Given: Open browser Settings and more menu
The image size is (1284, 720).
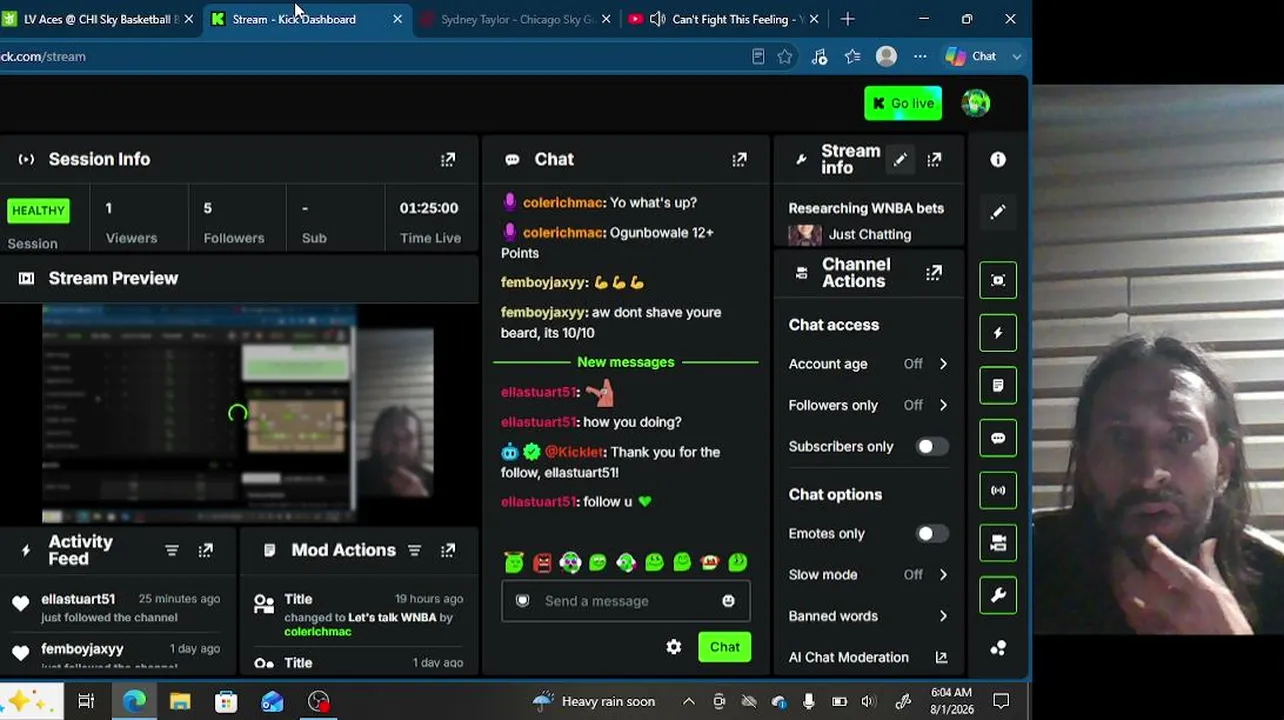Looking at the screenshot, I should point(920,57).
